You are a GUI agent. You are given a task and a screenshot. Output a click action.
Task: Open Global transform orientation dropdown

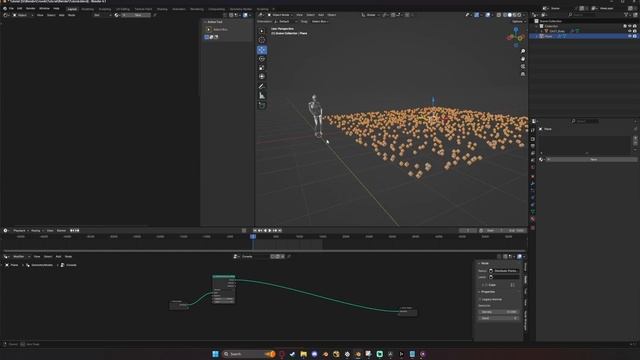(x=370, y=15)
